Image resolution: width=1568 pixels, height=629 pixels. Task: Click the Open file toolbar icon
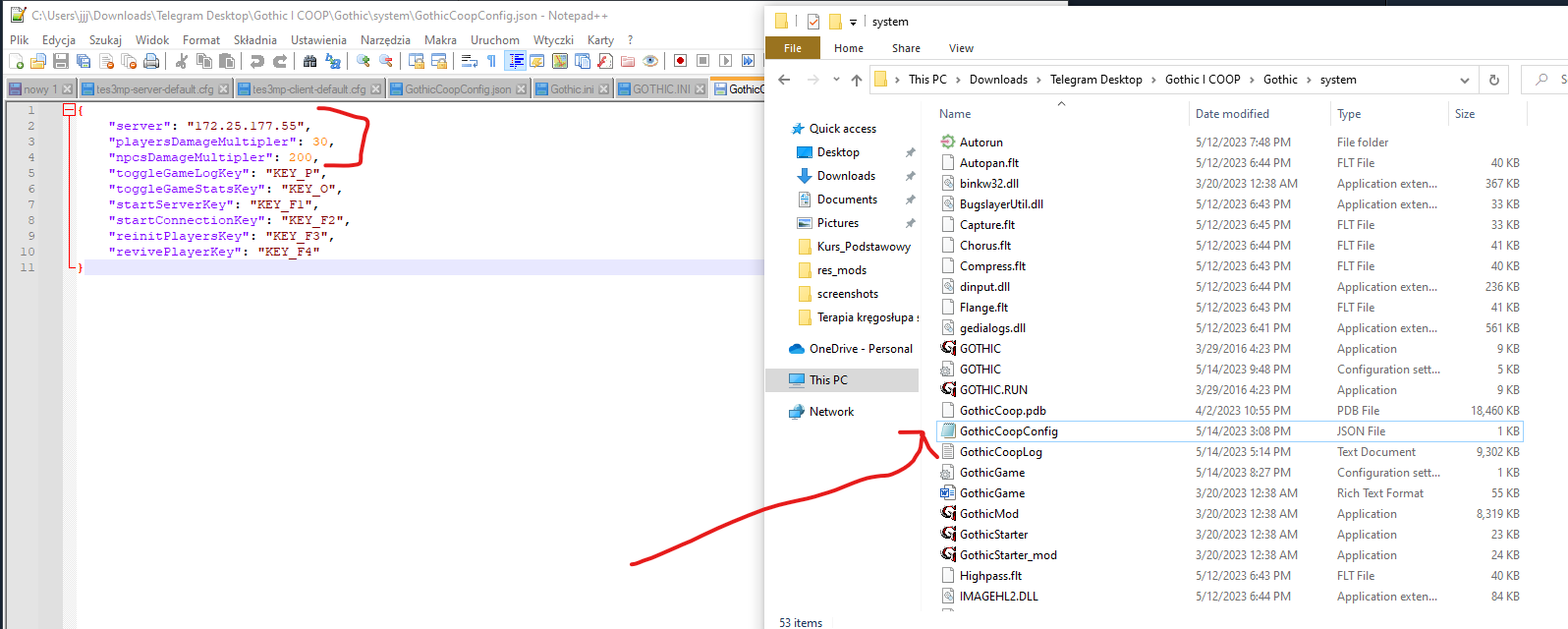click(x=37, y=61)
